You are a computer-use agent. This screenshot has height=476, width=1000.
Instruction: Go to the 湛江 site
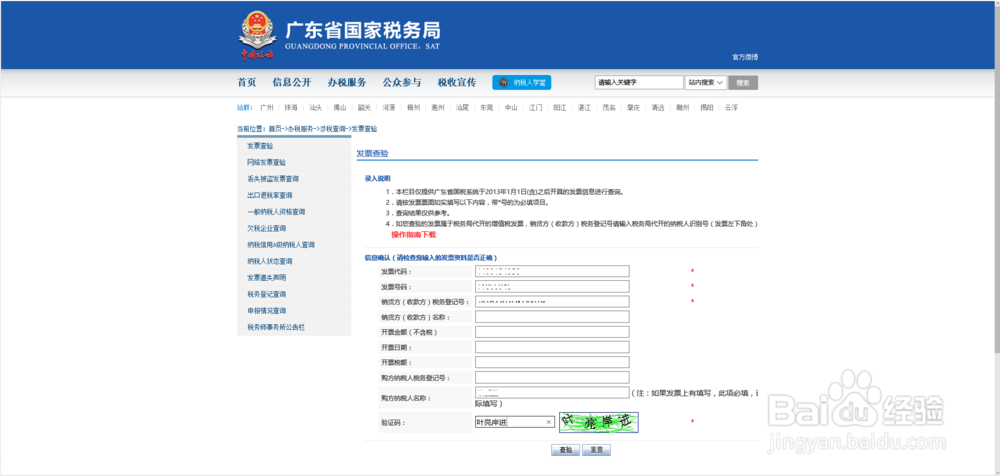(x=584, y=108)
